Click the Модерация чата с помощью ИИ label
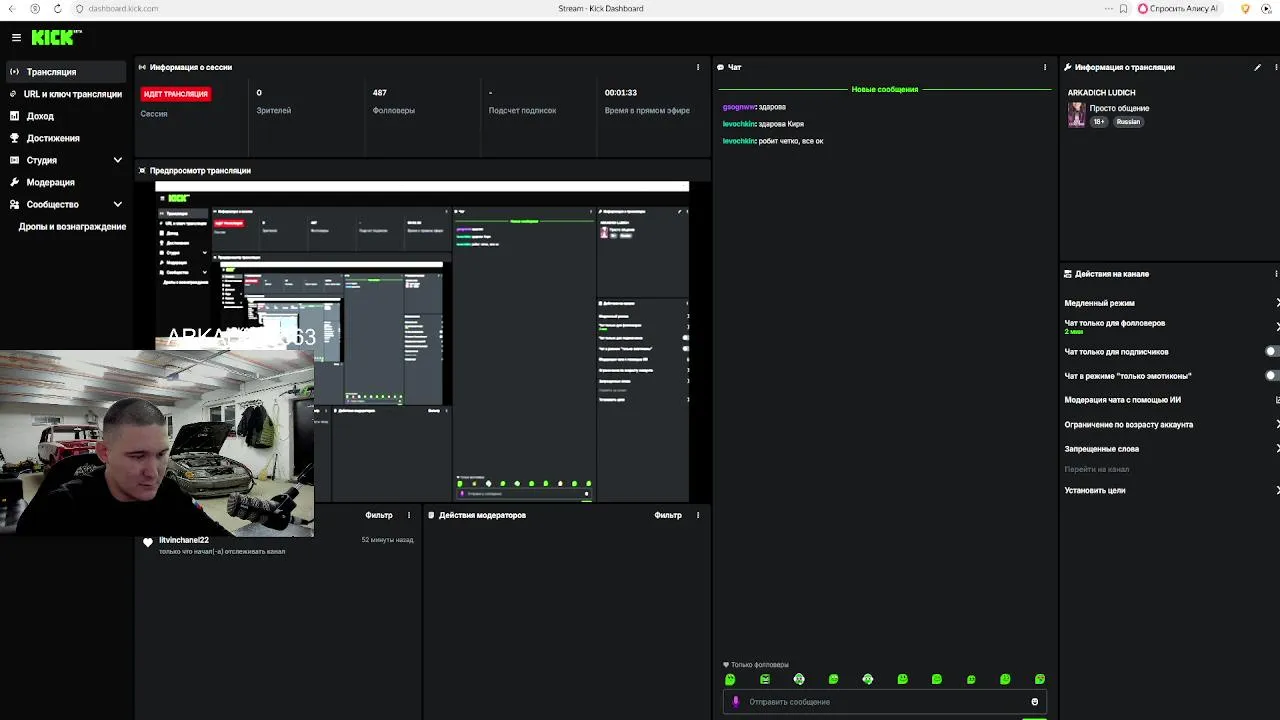Viewport: 1280px width, 720px height. click(x=1122, y=400)
